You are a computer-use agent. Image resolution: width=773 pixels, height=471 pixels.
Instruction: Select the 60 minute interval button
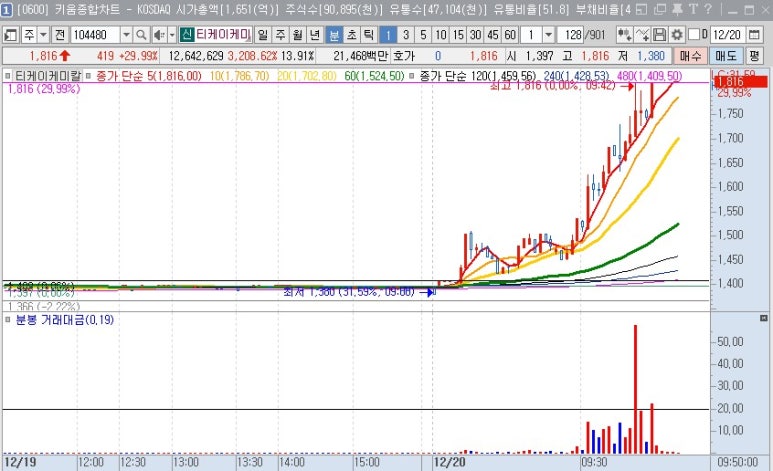point(510,35)
